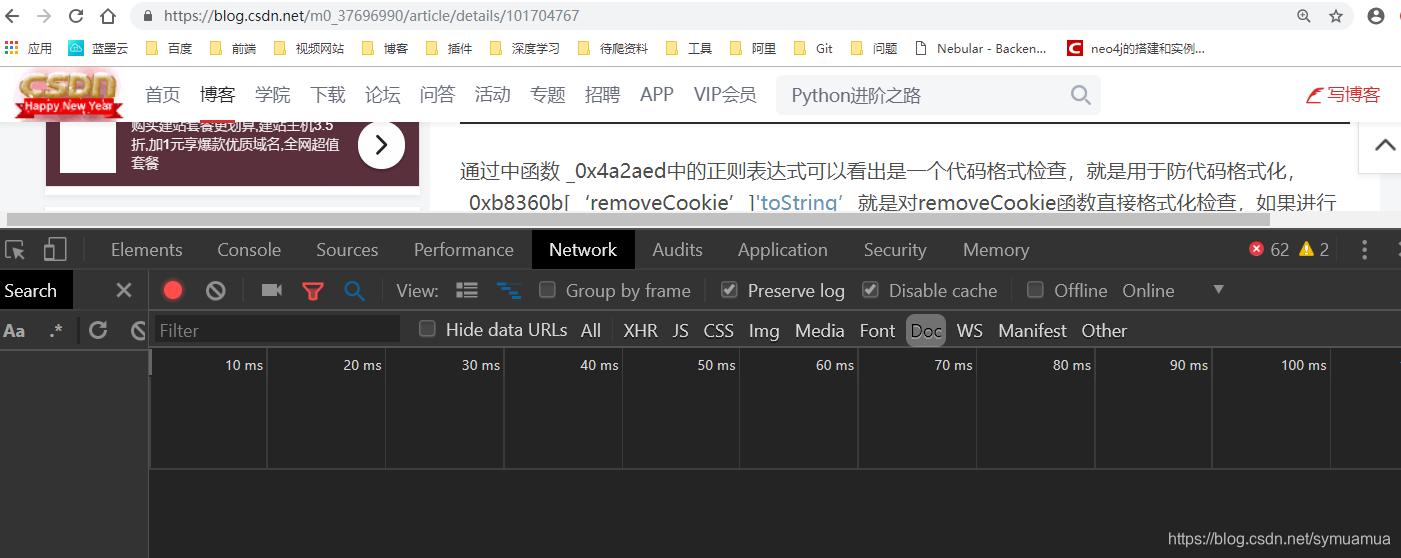
Task: Open the Elements tab
Action: (x=146, y=250)
